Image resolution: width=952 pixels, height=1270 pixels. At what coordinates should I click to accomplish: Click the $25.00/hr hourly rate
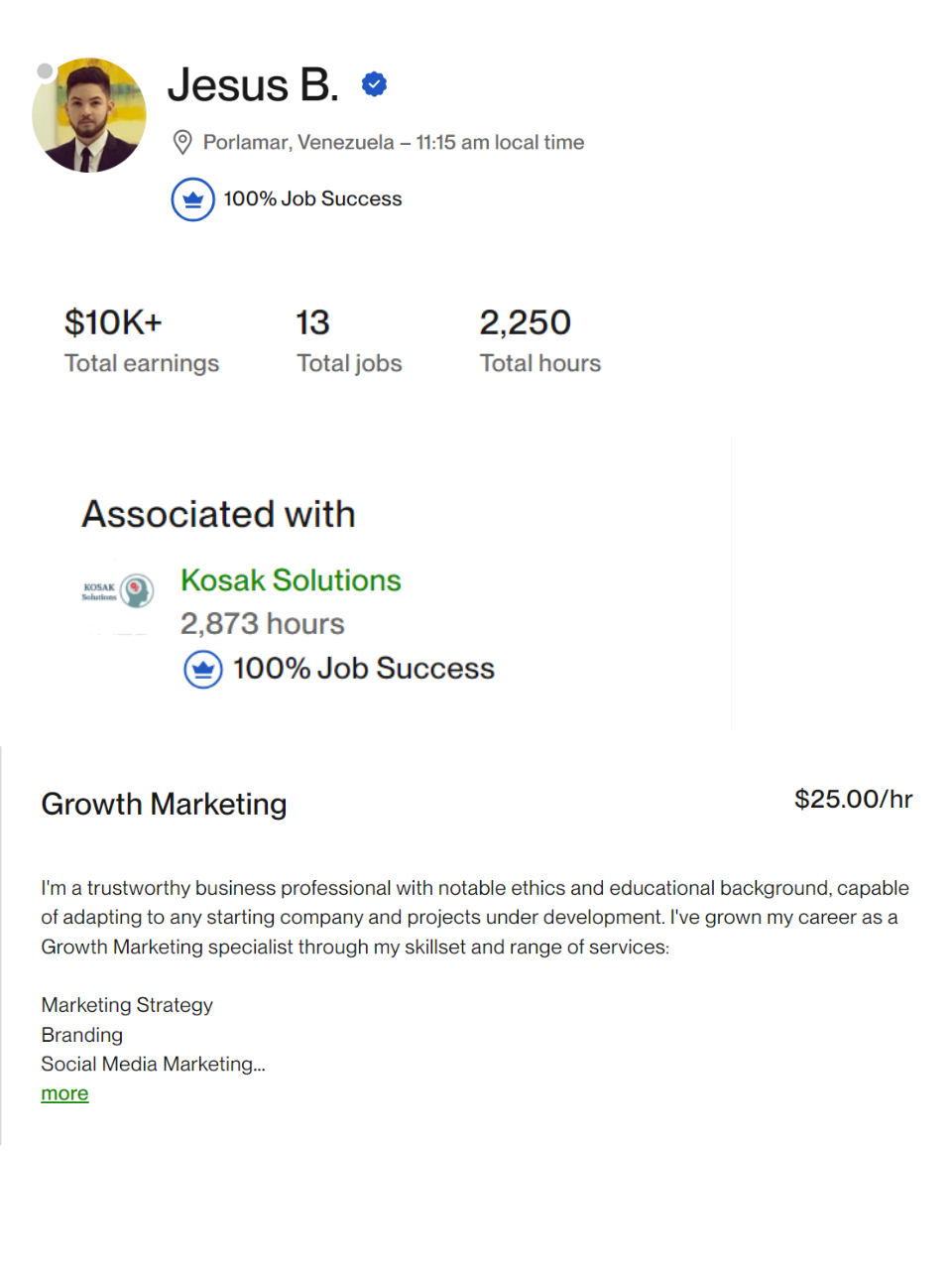click(854, 800)
